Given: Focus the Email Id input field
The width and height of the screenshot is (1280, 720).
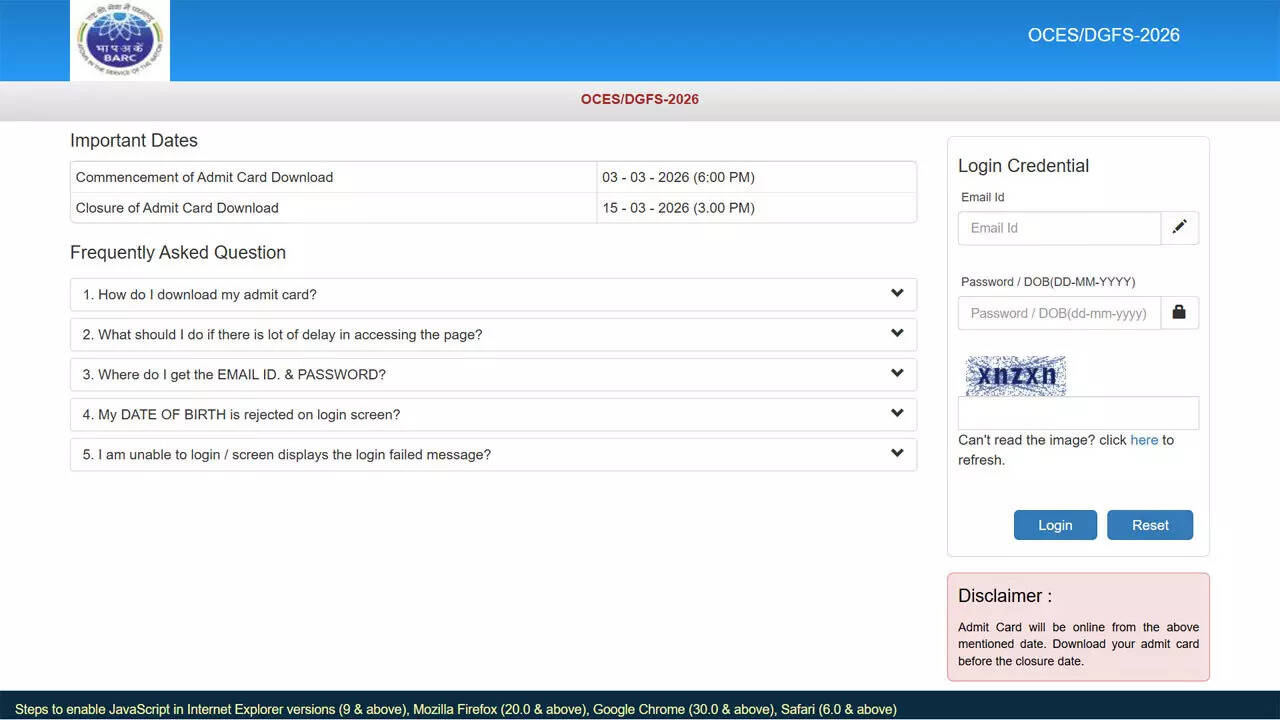Looking at the screenshot, I should 1059,228.
